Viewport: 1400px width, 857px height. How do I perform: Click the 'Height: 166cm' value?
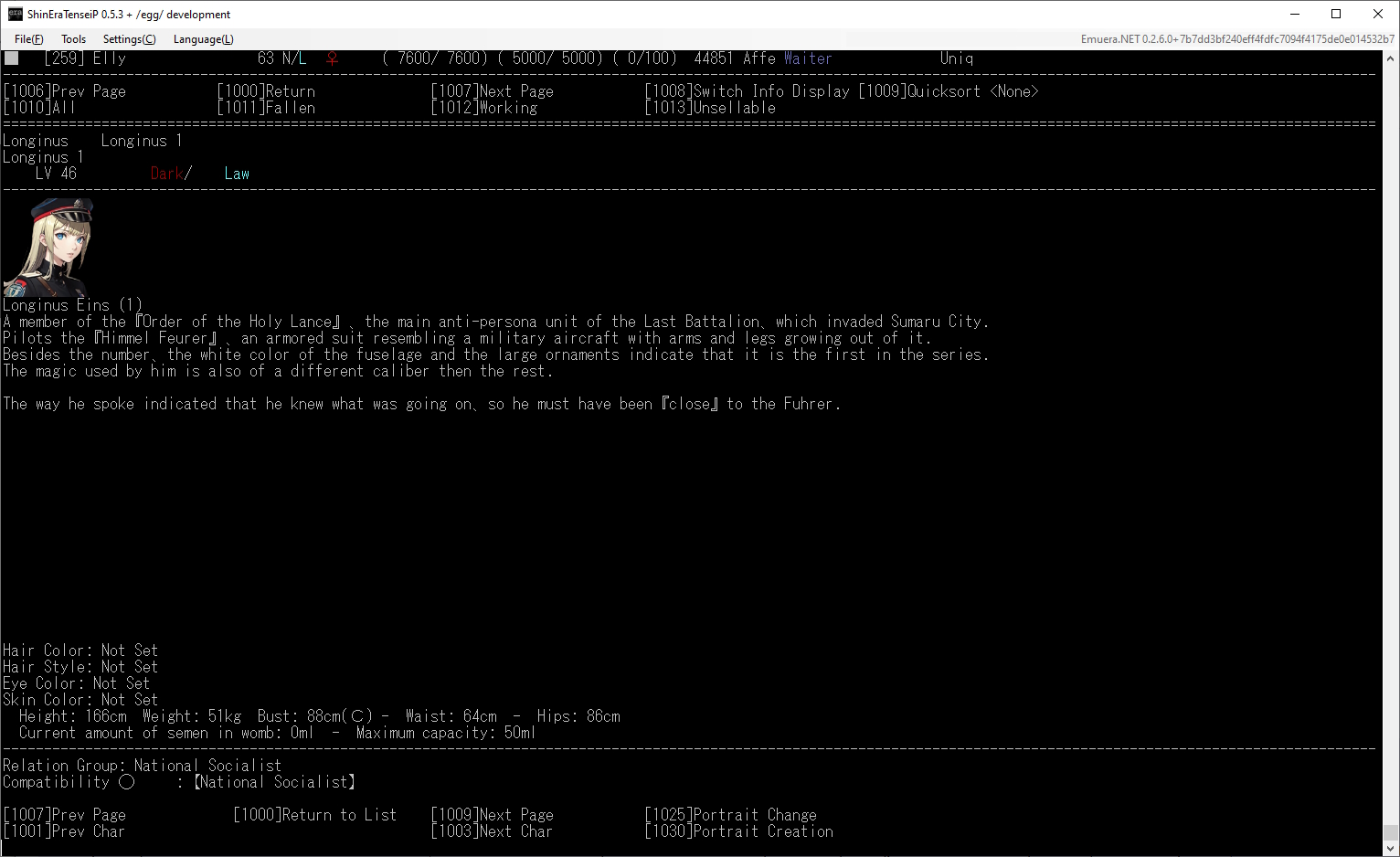pos(73,716)
